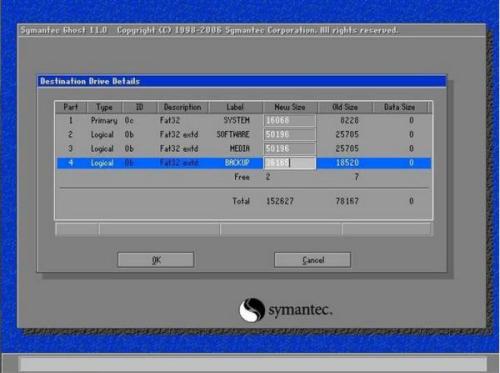Screen dimensions: 500x373
Task: Click part number 4 in highlighted row
Action: [x=70, y=163]
